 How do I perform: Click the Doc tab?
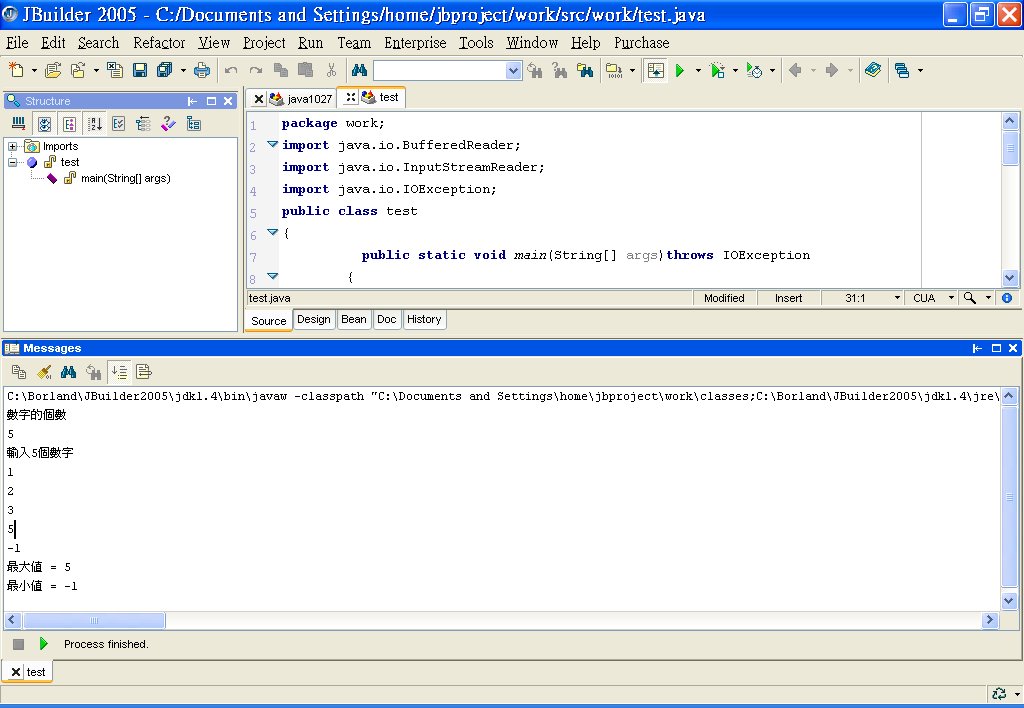[387, 319]
